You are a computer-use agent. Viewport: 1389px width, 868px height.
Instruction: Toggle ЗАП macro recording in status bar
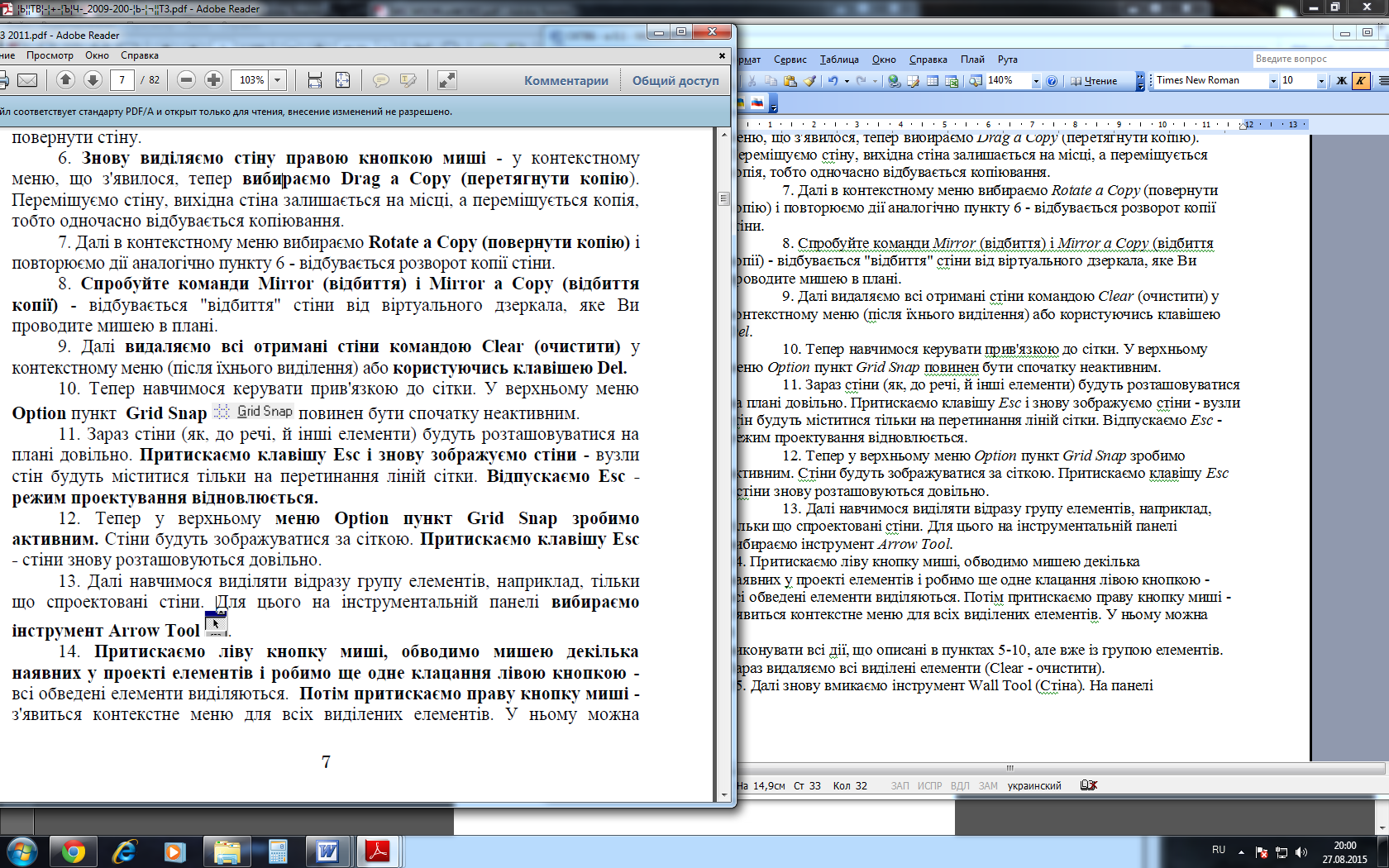tap(900, 785)
